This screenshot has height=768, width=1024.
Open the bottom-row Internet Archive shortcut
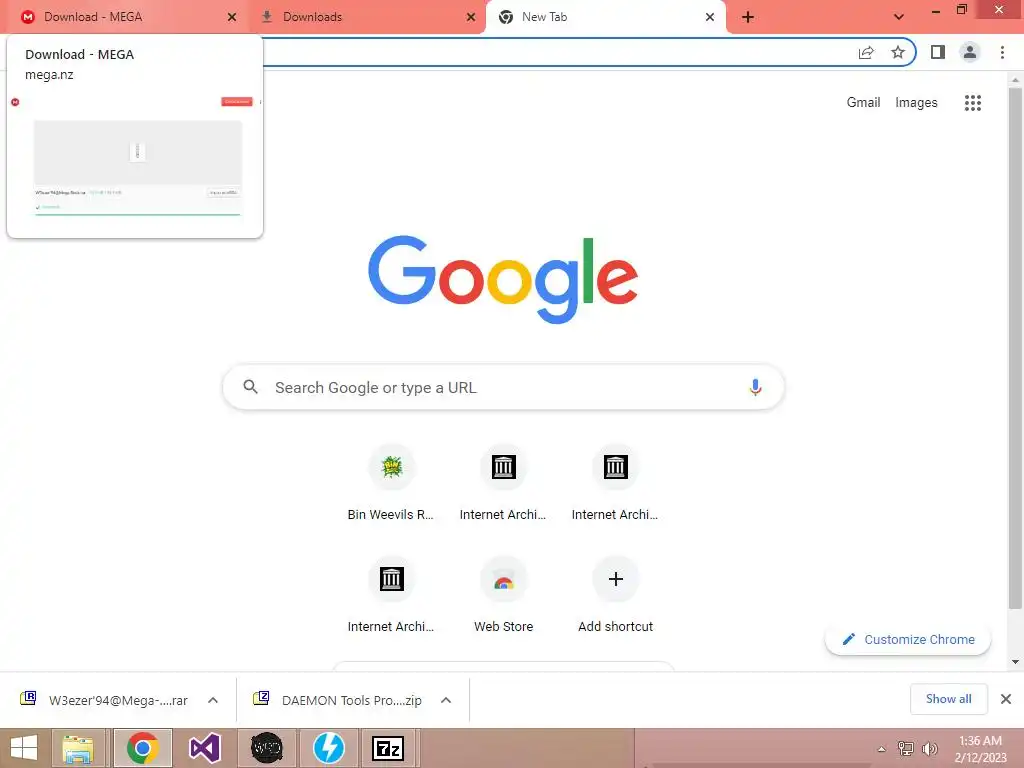pos(391,595)
